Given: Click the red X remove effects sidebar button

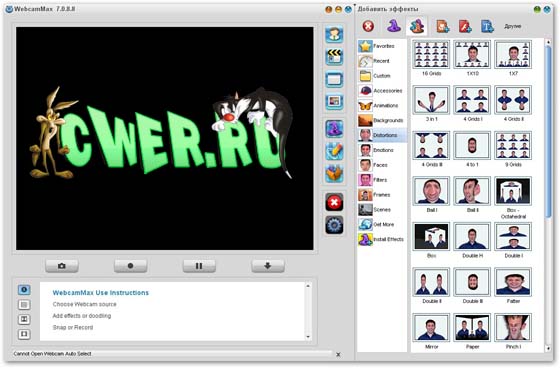Looking at the screenshot, I should (x=334, y=203).
